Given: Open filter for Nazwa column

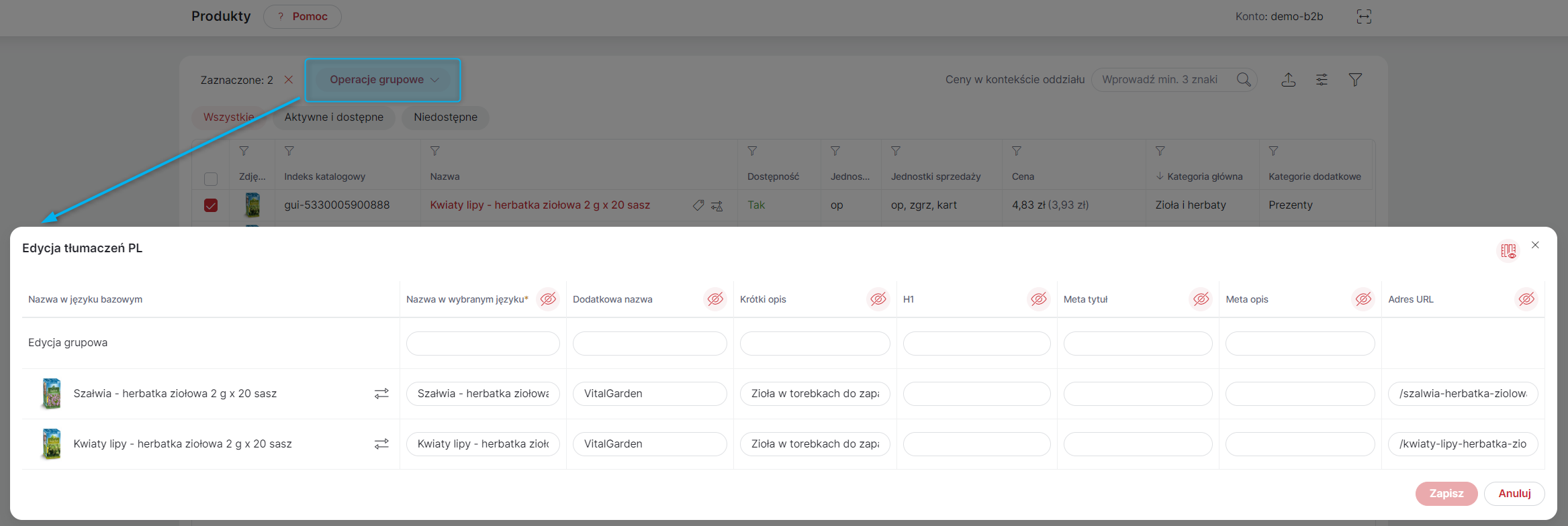Looking at the screenshot, I should [x=435, y=151].
